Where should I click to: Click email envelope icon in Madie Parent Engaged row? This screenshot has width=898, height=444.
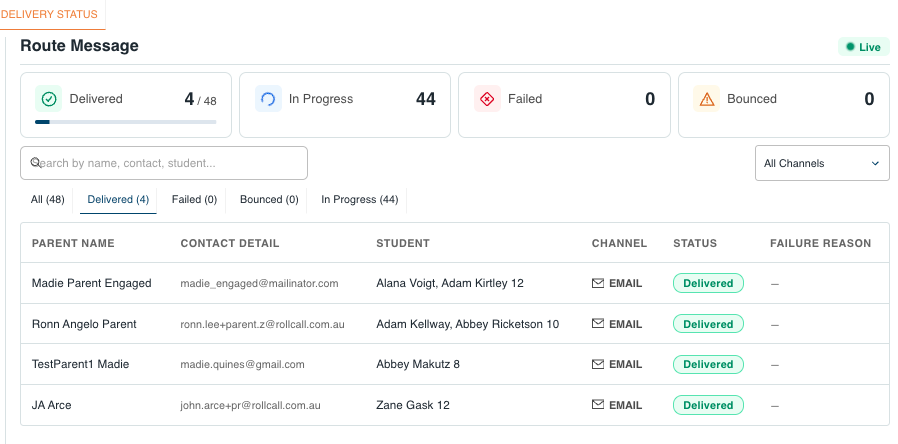598,283
